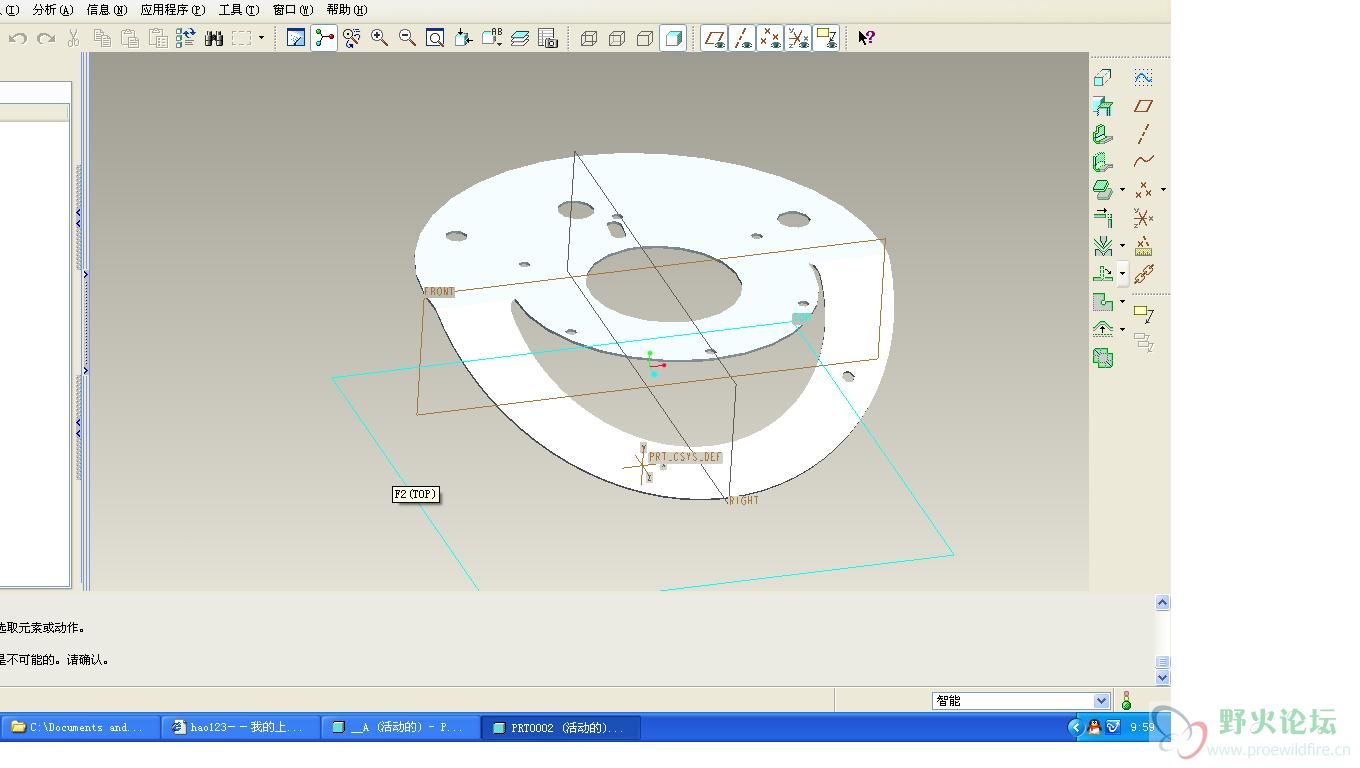Click the Orient mode icon
1360x768 pixels.
[352, 38]
